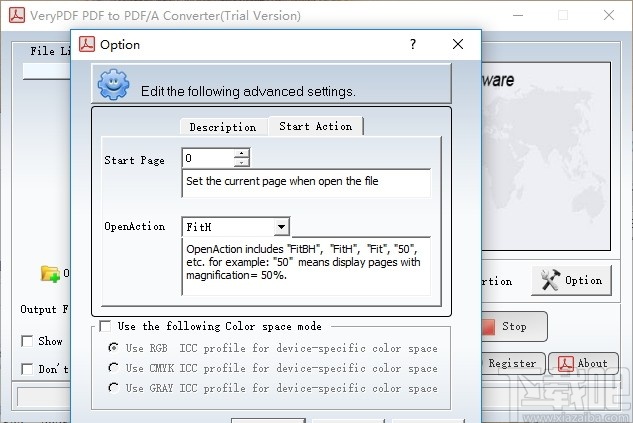
Task: Minimize the VeryPDF converter window
Action: pos(518,15)
